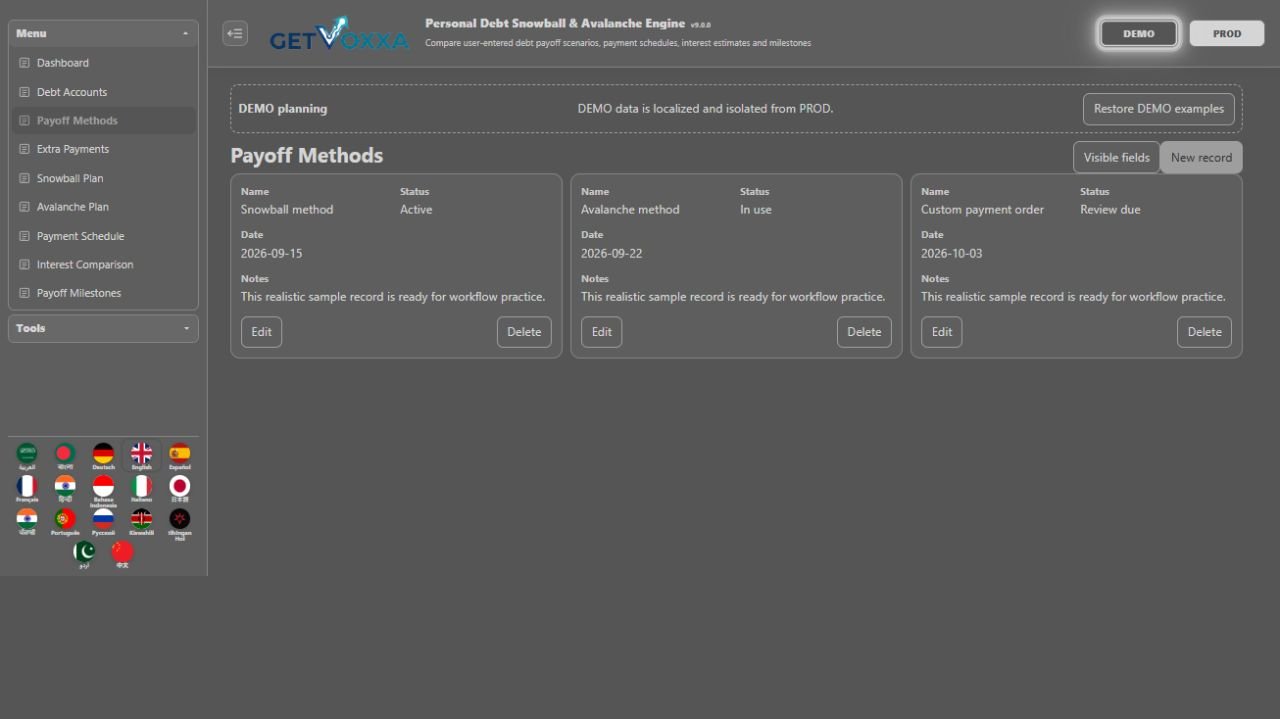Open the Avalanche Plan page
Image resolution: width=1280 pixels, height=719 pixels.
click(103, 207)
